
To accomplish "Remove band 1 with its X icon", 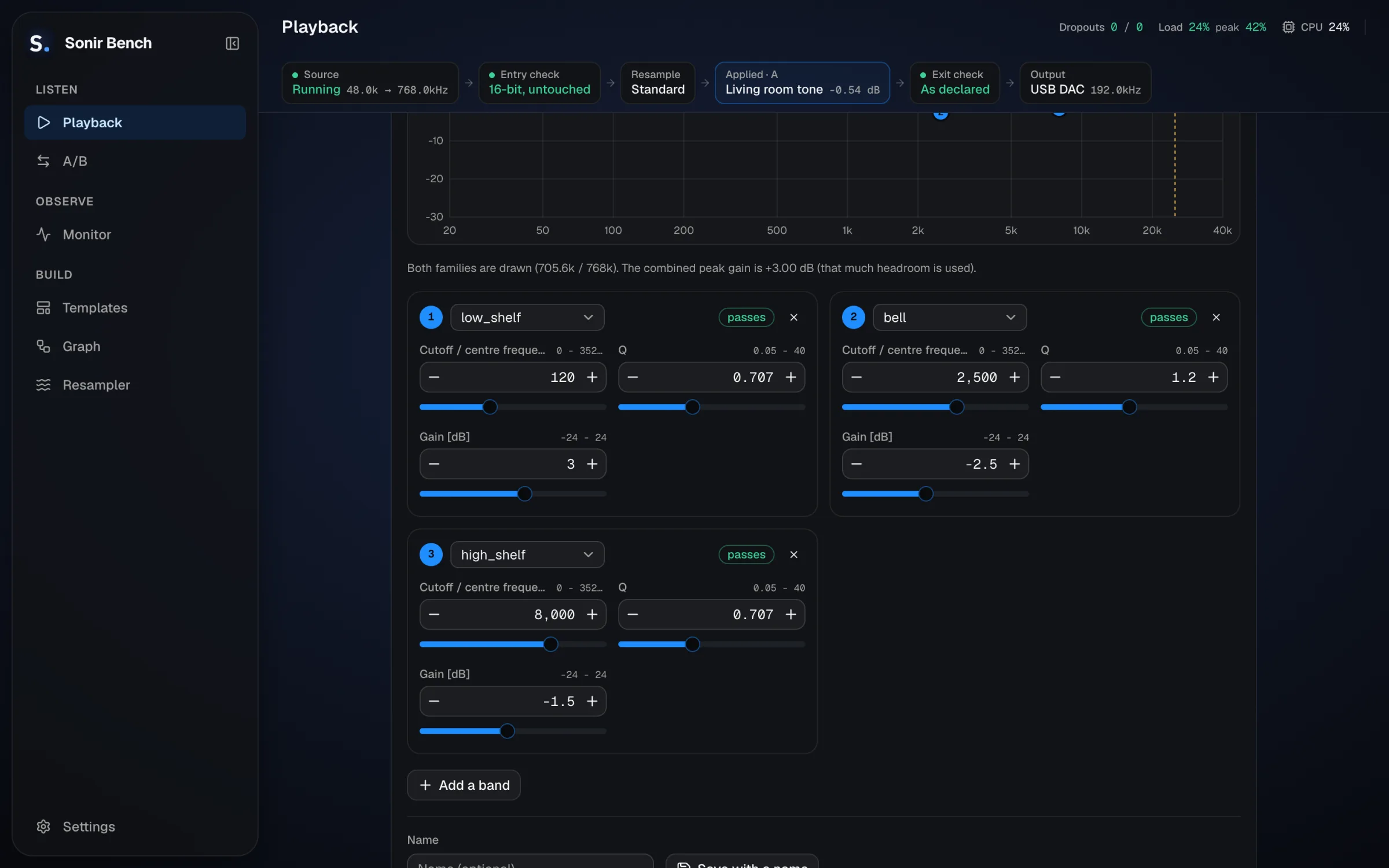I will coord(793,317).
